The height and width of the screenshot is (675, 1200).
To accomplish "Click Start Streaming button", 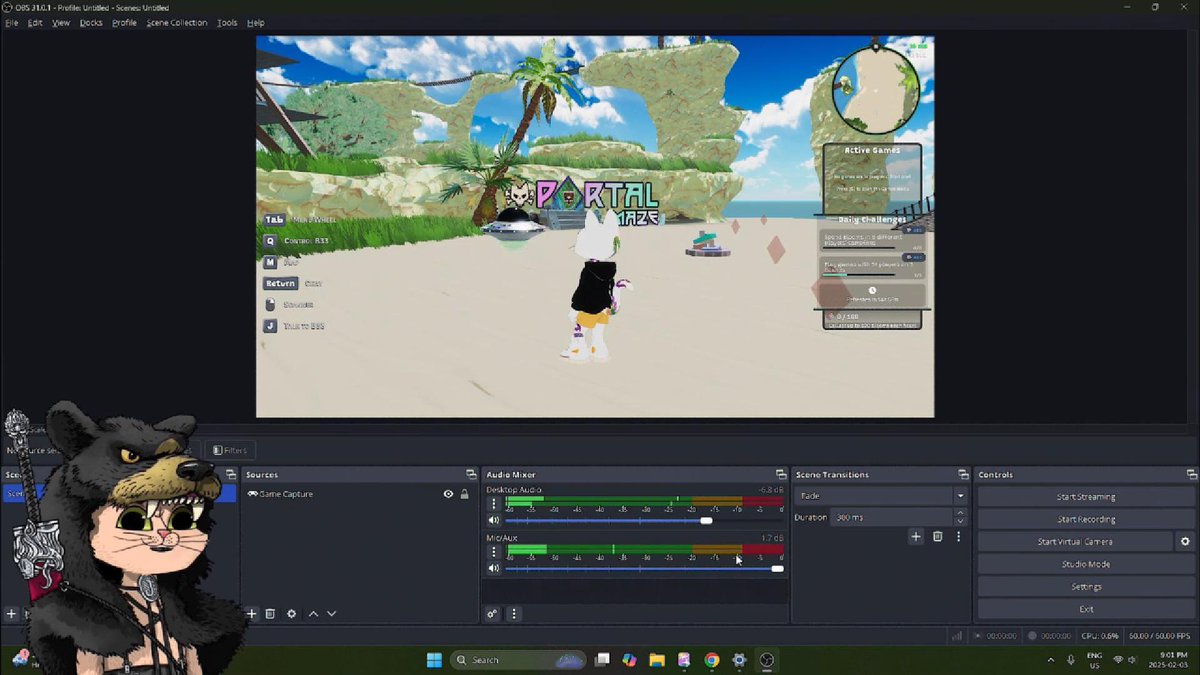I will (1086, 496).
